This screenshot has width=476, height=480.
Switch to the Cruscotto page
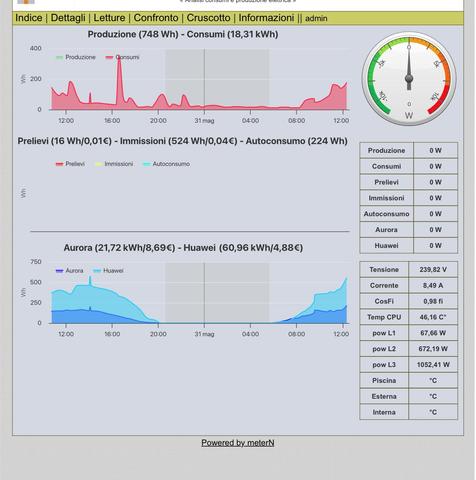[x=208, y=18]
